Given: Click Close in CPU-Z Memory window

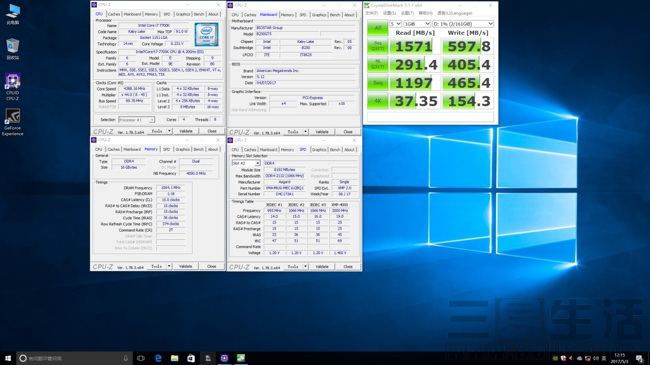Looking at the screenshot, I should pyautogui.click(x=211, y=266).
